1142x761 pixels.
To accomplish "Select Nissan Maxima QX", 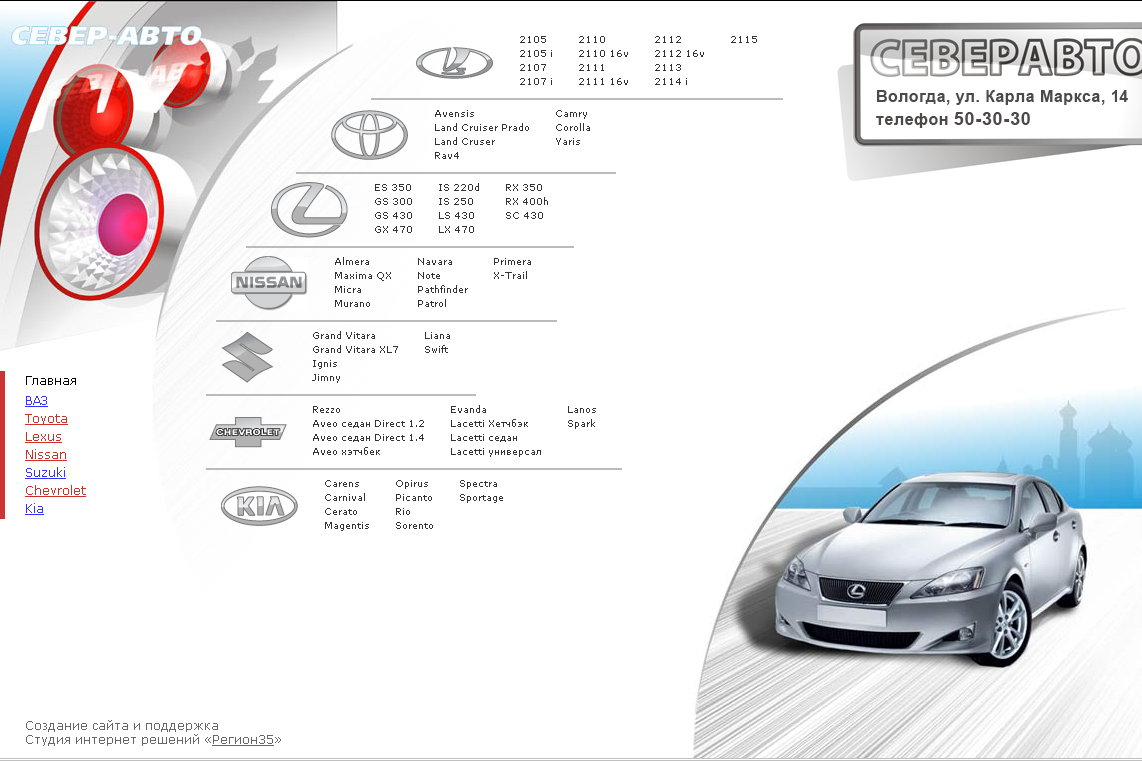I will click(x=363, y=275).
